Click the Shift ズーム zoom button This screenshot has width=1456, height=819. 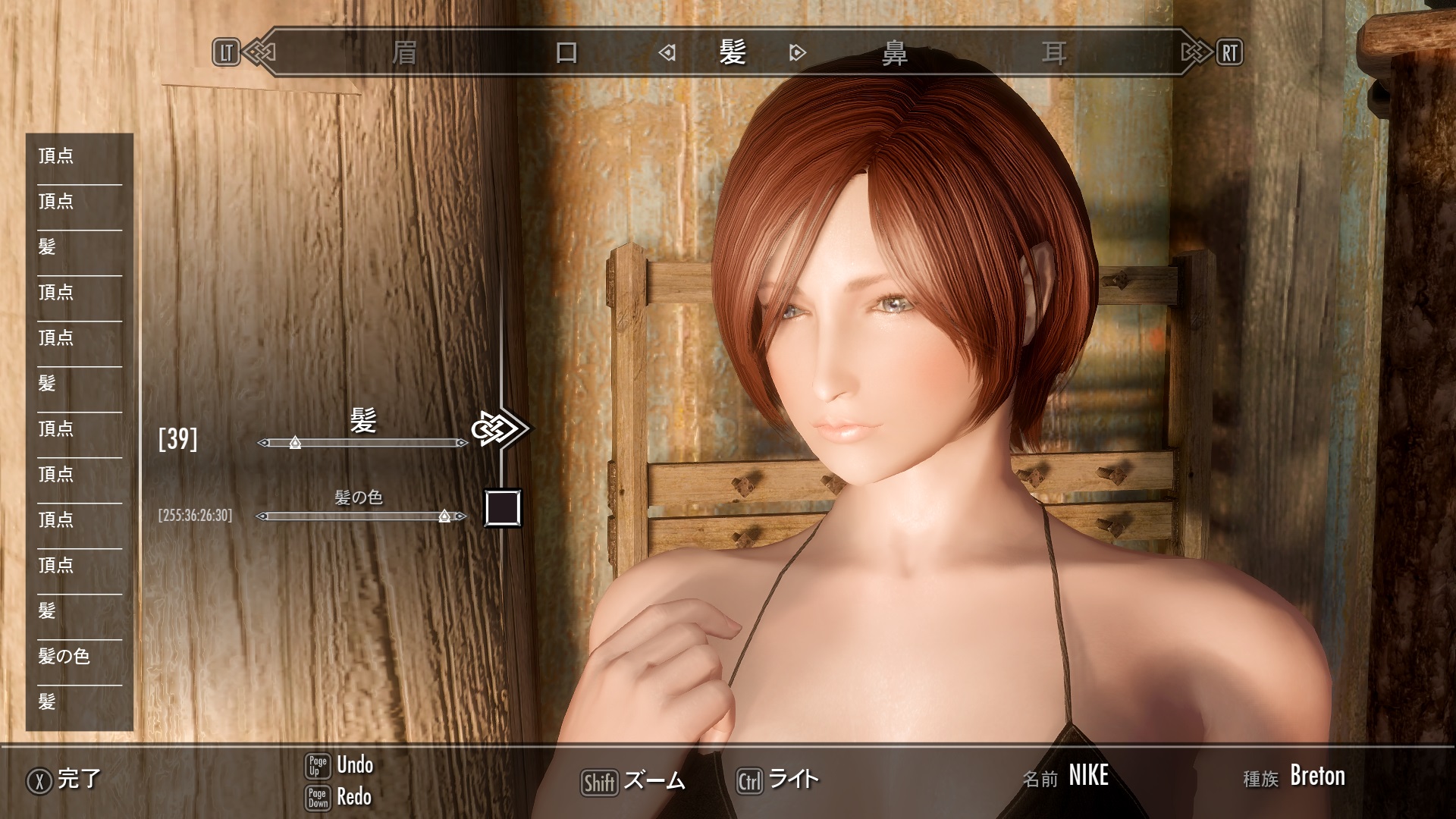click(x=633, y=781)
